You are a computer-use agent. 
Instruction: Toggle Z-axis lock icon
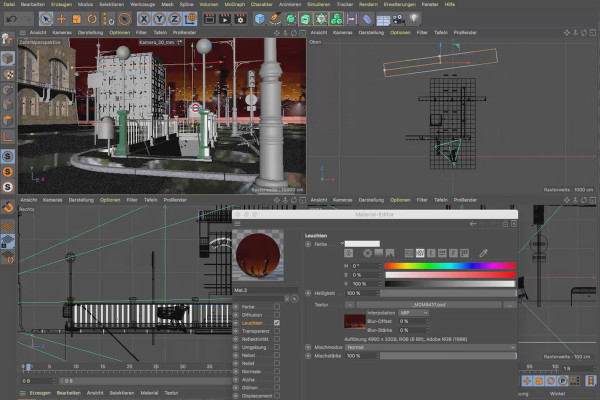click(174, 19)
